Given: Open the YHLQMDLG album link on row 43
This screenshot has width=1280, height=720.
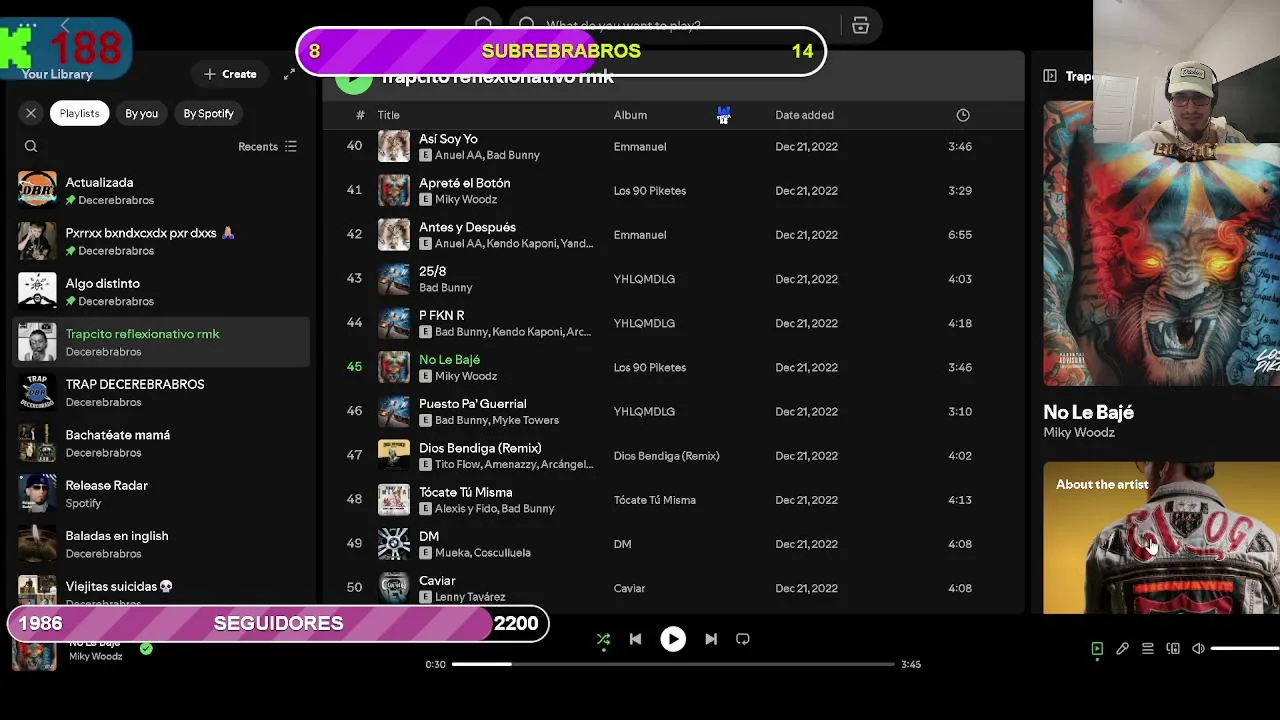Looking at the screenshot, I should 644,279.
